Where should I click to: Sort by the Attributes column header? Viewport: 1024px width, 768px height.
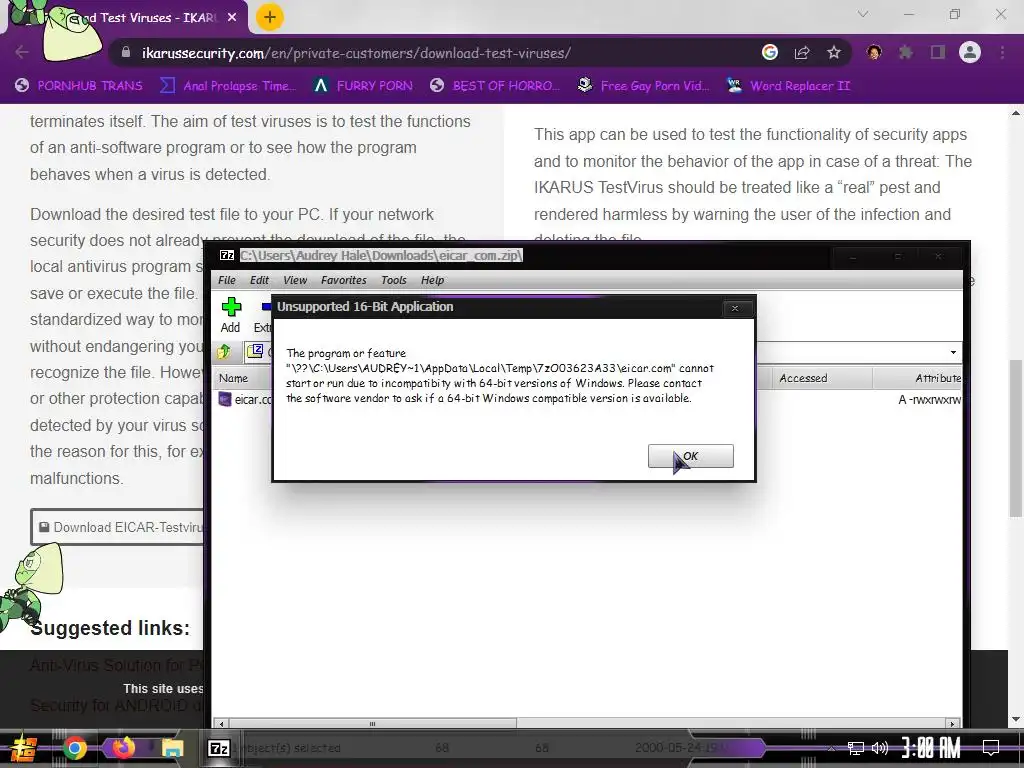(918, 378)
